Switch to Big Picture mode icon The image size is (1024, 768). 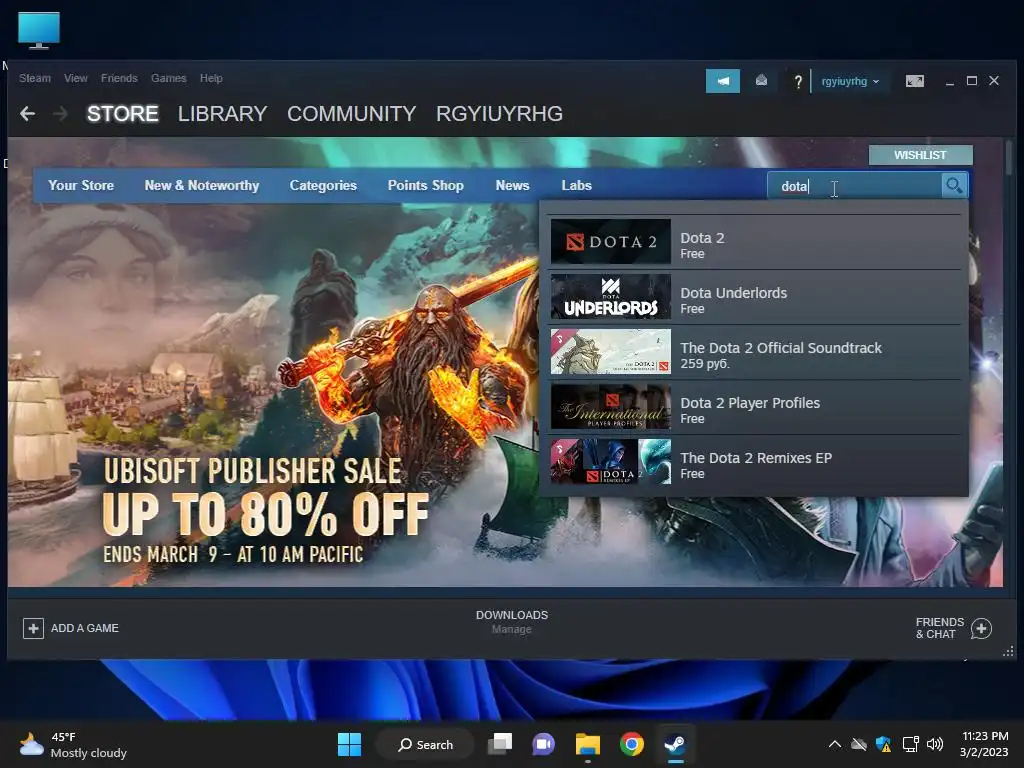[x=914, y=81]
